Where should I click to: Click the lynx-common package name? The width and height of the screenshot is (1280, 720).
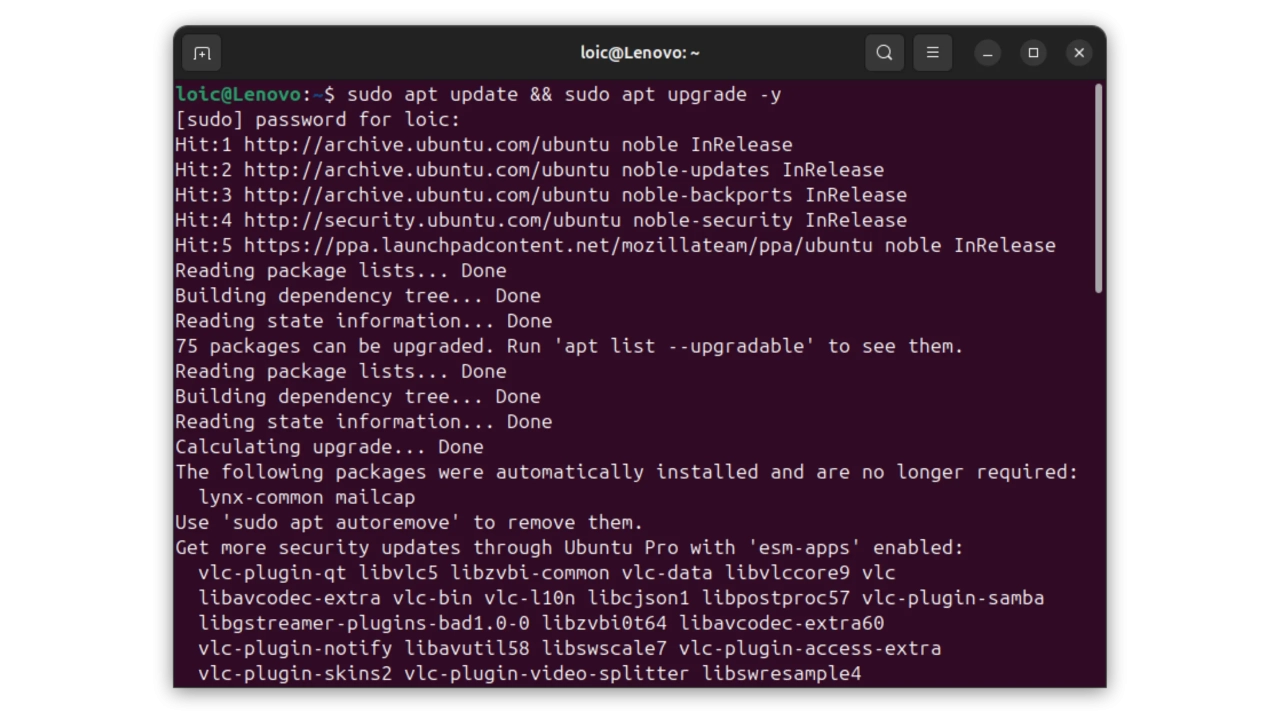pos(260,498)
